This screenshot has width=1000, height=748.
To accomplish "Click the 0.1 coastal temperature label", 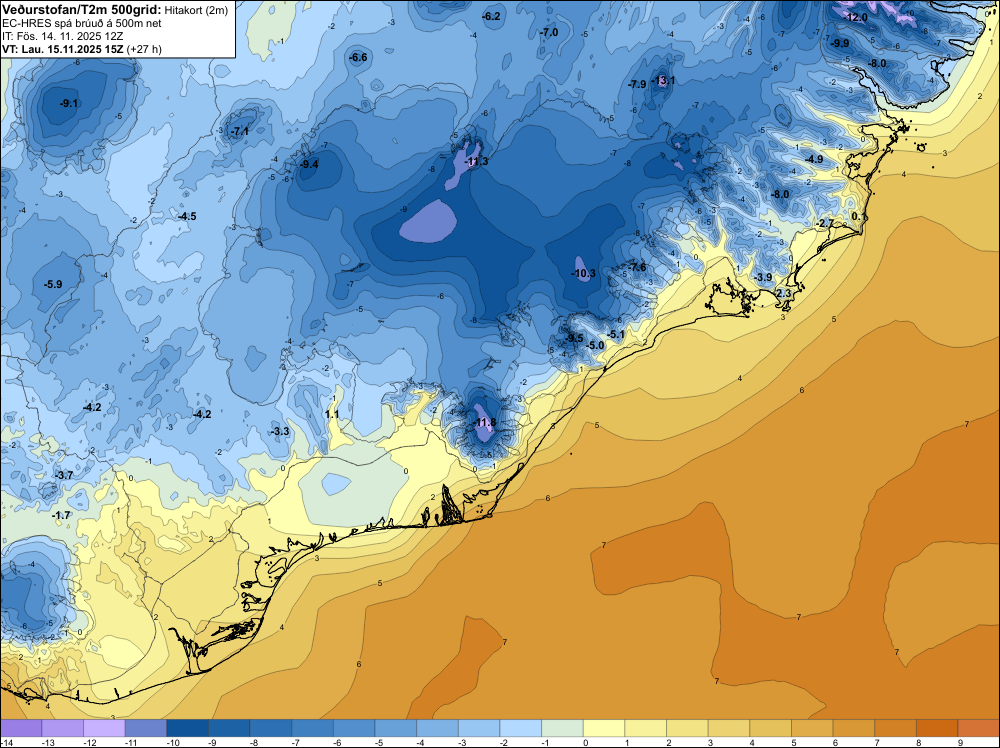I will tap(859, 217).
